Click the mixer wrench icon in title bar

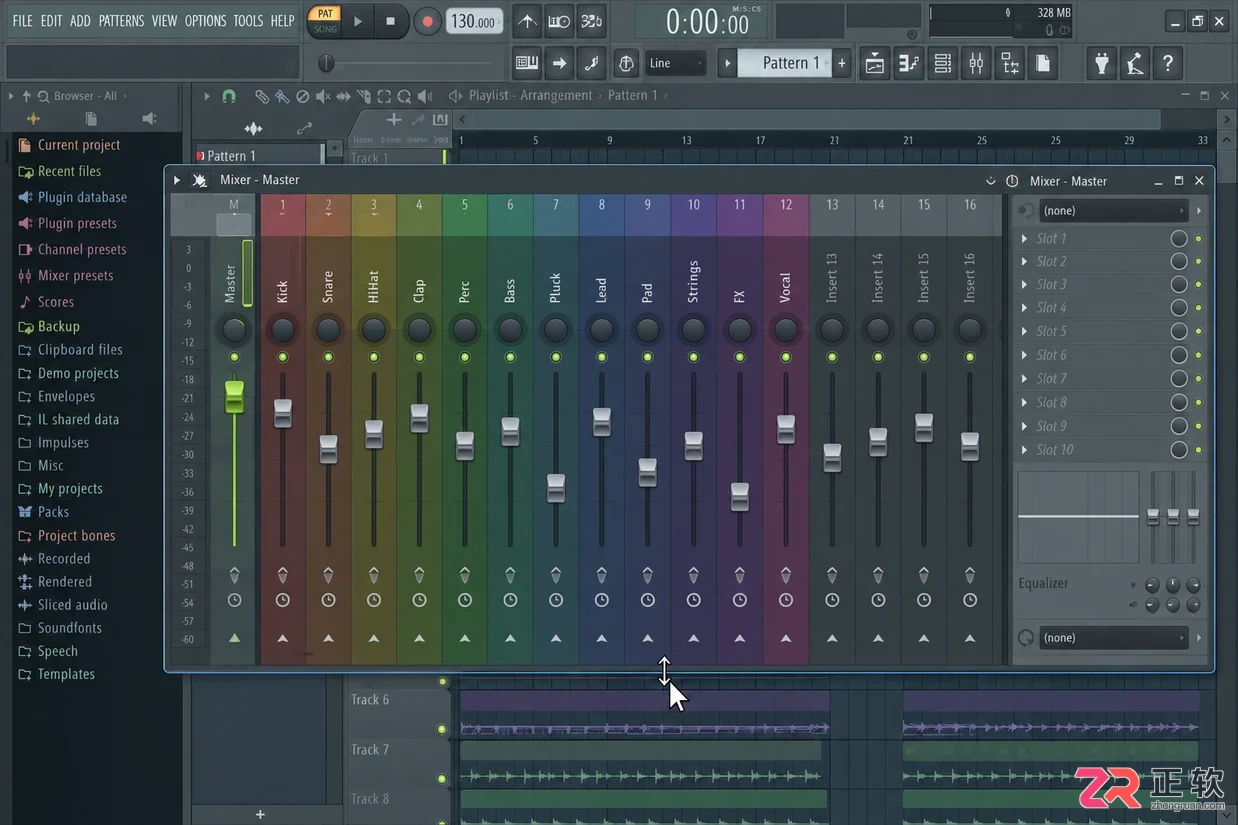pos(199,180)
